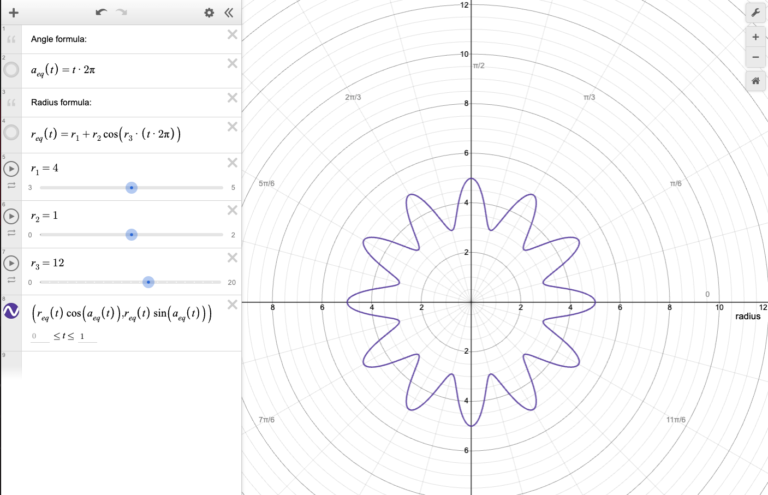
Task: Open the Add Item plus menu
Action: (x=13, y=13)
